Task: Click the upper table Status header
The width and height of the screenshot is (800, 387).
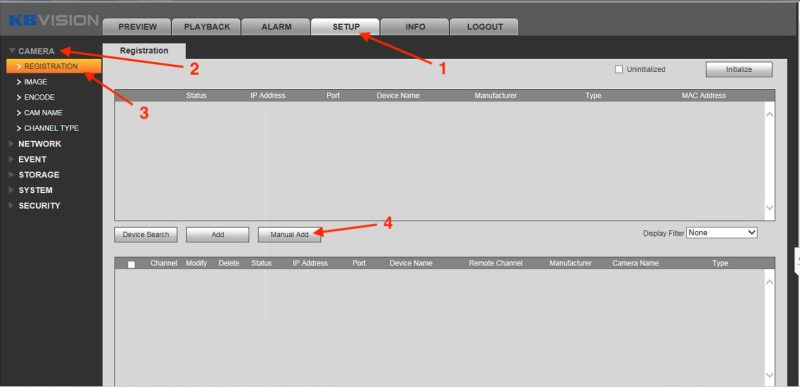Action: click(196, 95)
